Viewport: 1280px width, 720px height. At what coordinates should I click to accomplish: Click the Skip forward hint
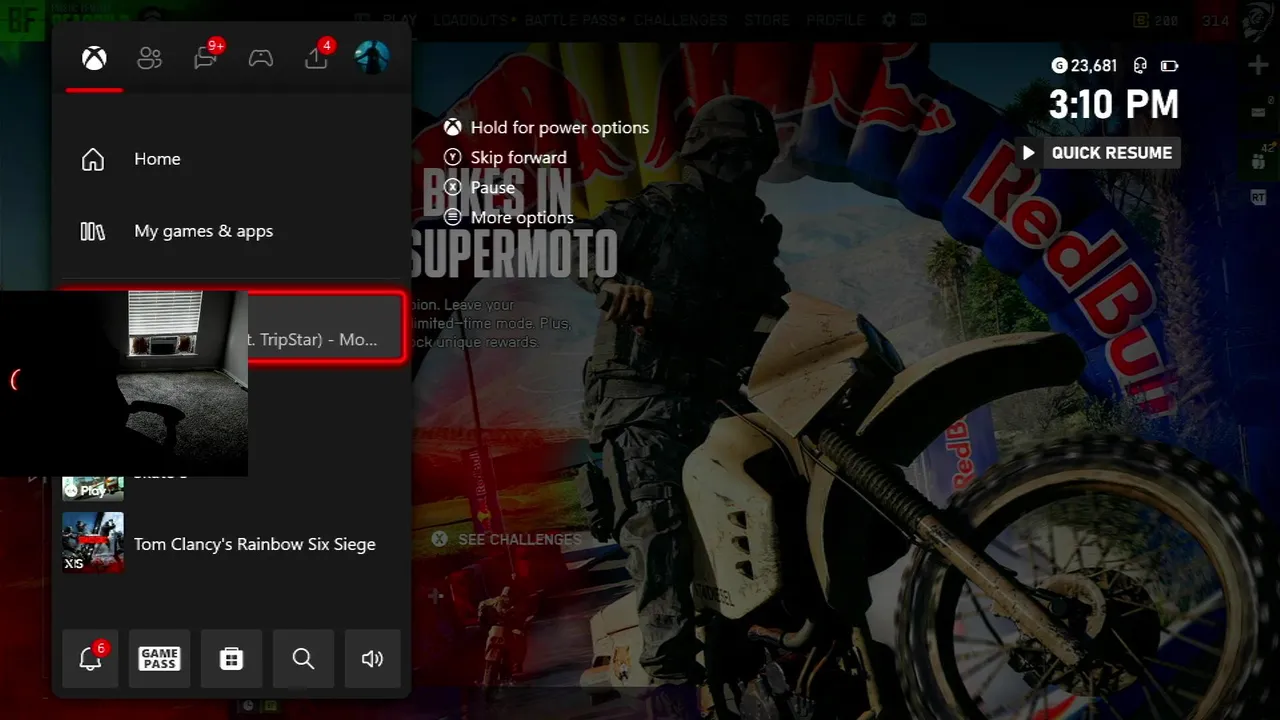[x=505, y=157]
